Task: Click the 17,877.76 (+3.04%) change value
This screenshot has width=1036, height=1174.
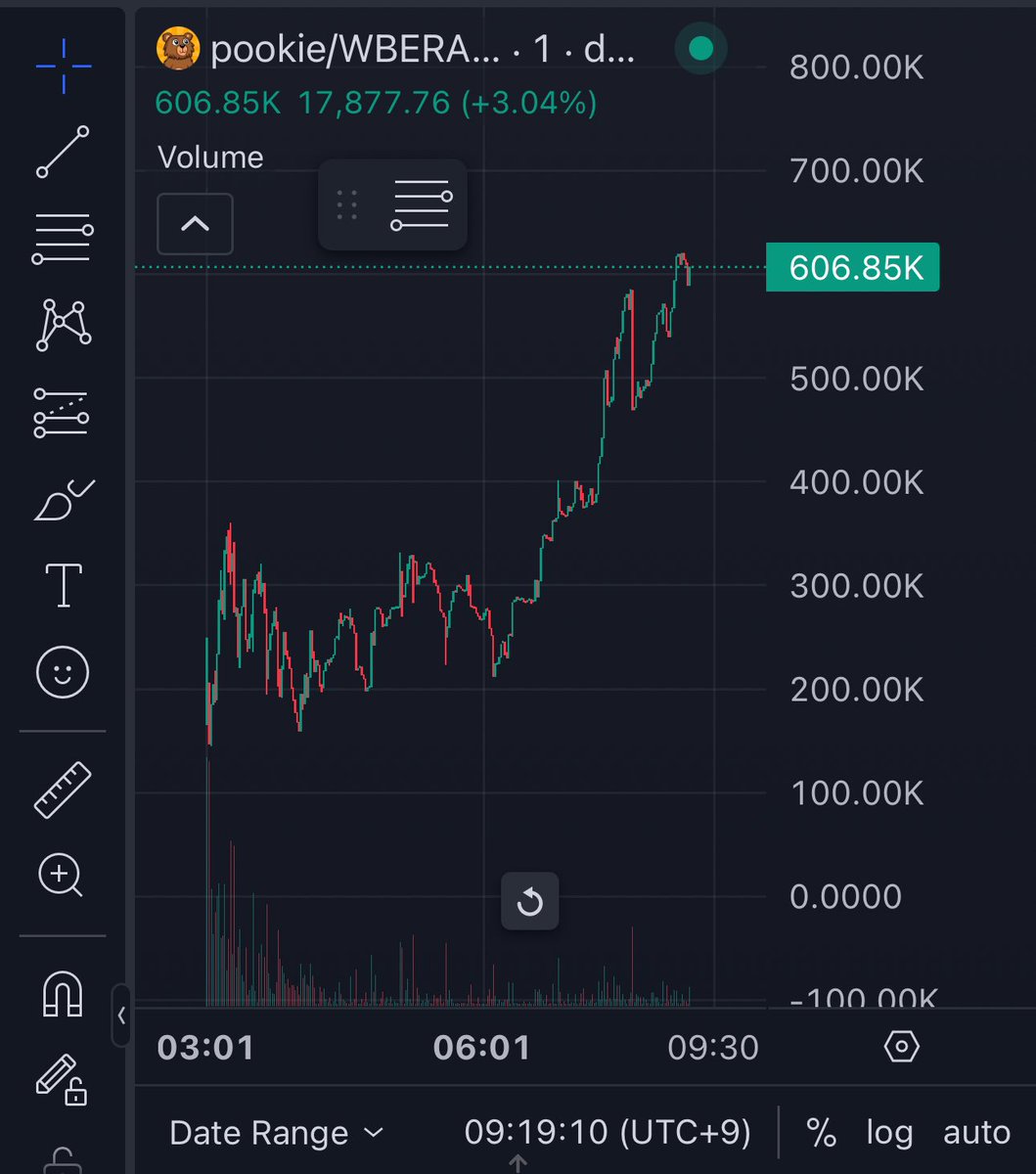Action: (x=447, y=103)
